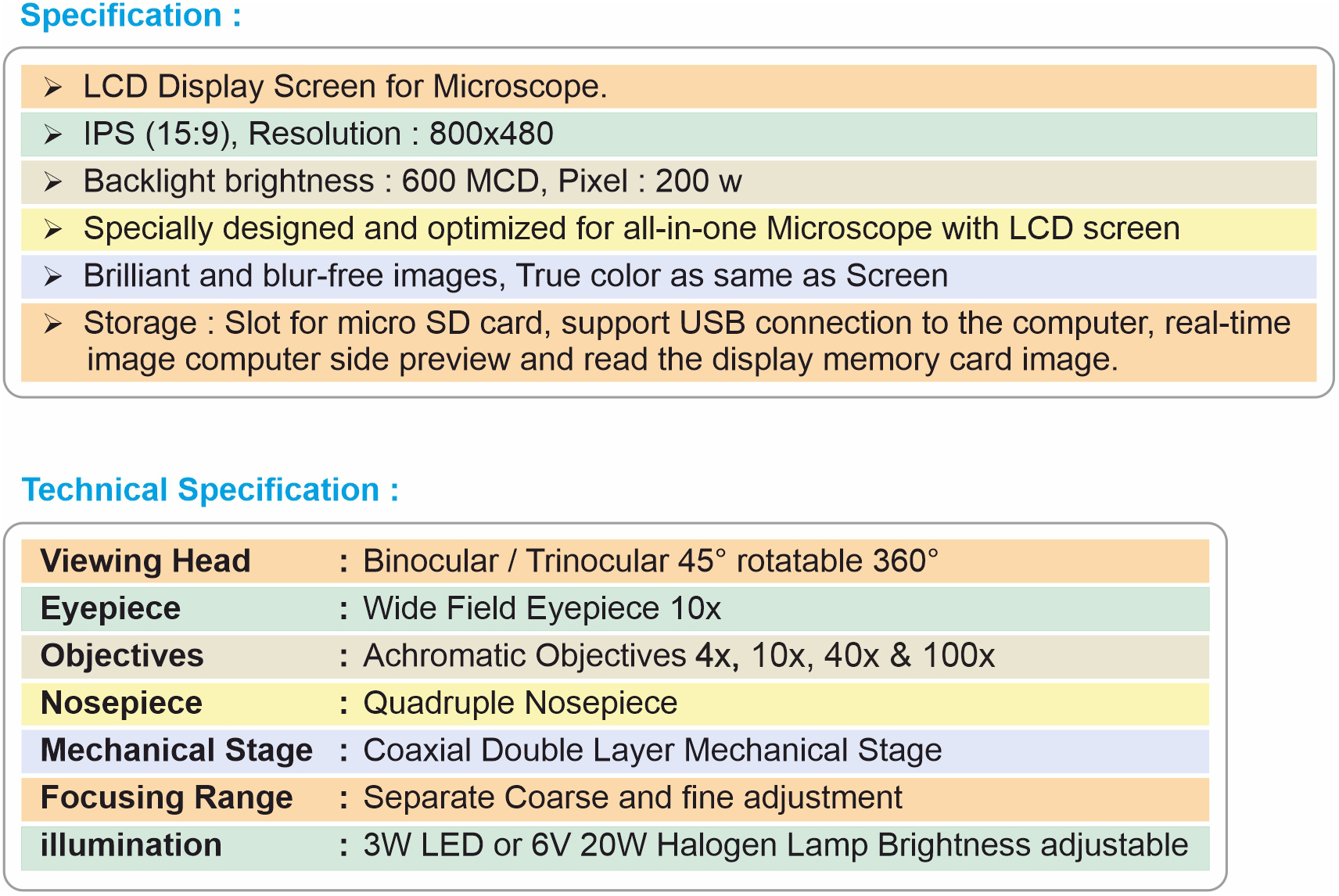
Task: Click arrow bullet beside Specially designed line
Action: coord(52,229)
